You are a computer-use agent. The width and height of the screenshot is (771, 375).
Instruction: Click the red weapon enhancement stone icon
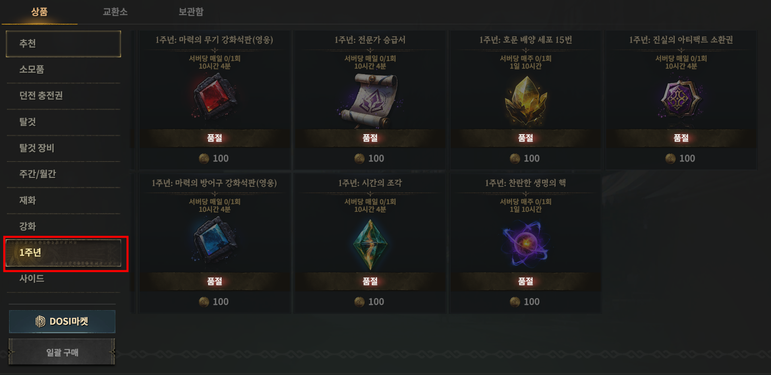[215, 100]
